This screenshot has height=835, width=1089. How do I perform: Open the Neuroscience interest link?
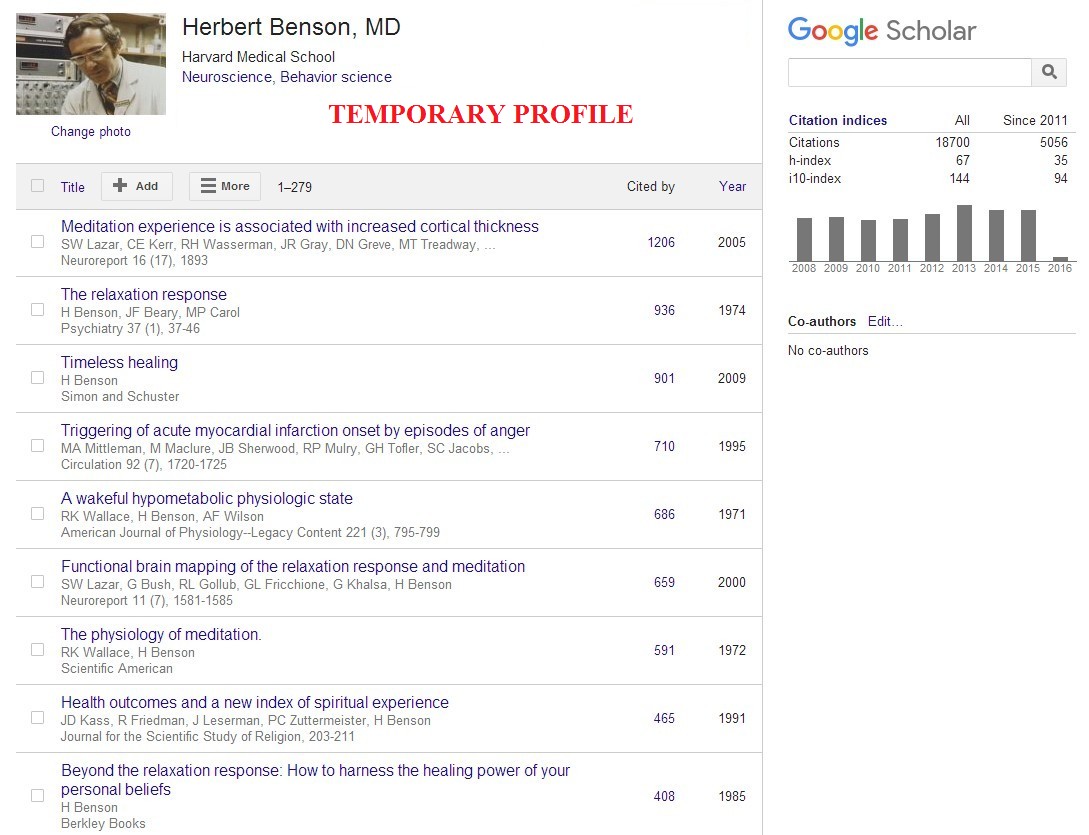(x=226, y=77)
